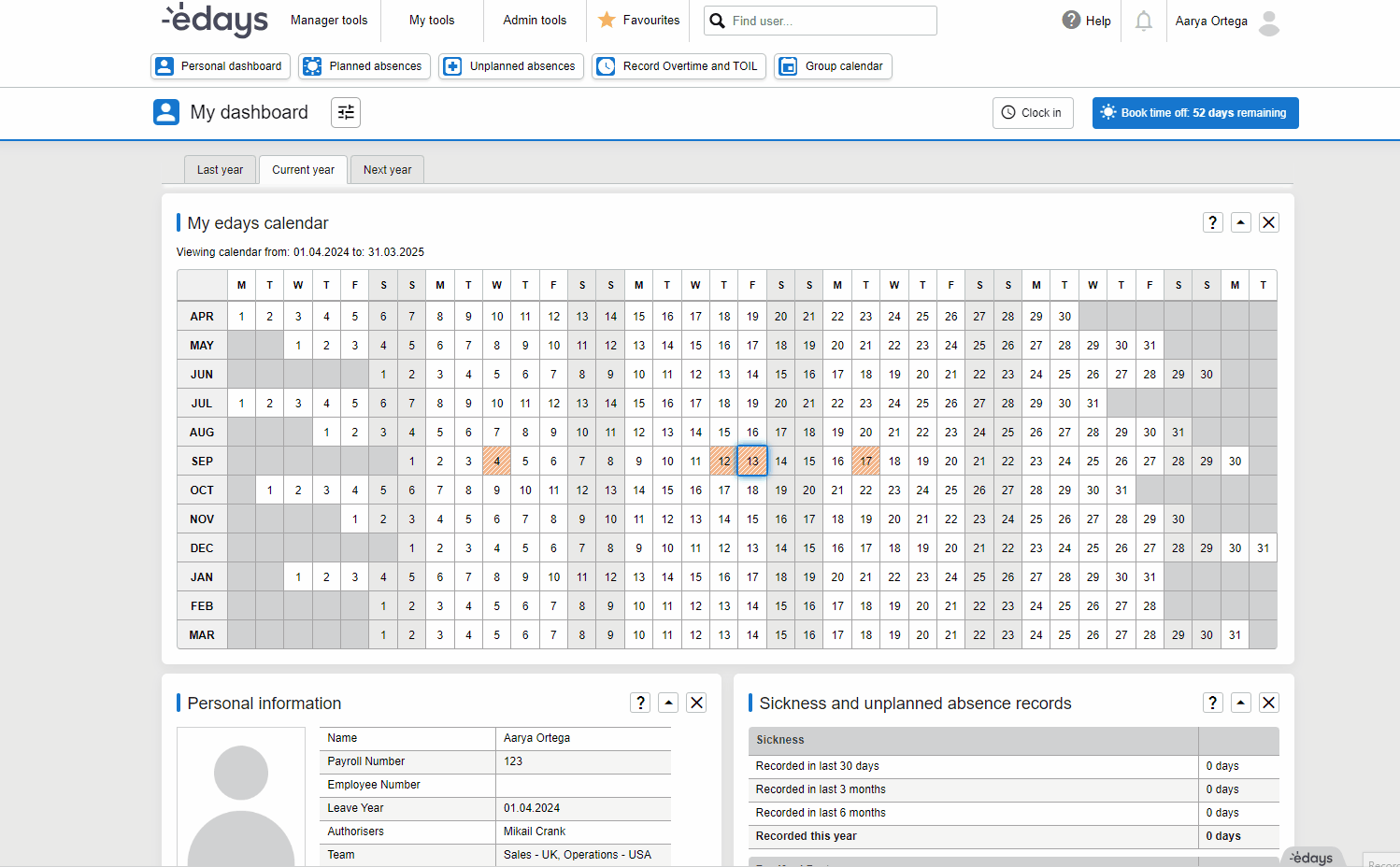Click hatched 17 September absence day
1400x867 pixels.
pos(866,461)
